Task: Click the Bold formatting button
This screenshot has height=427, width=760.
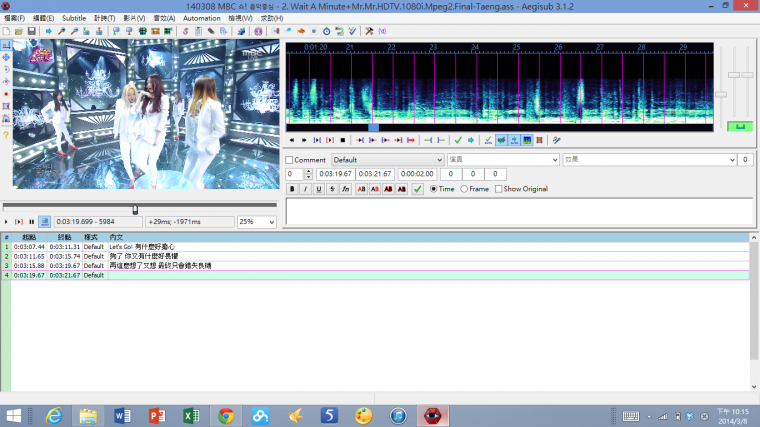Action: [x=293, y=189]
